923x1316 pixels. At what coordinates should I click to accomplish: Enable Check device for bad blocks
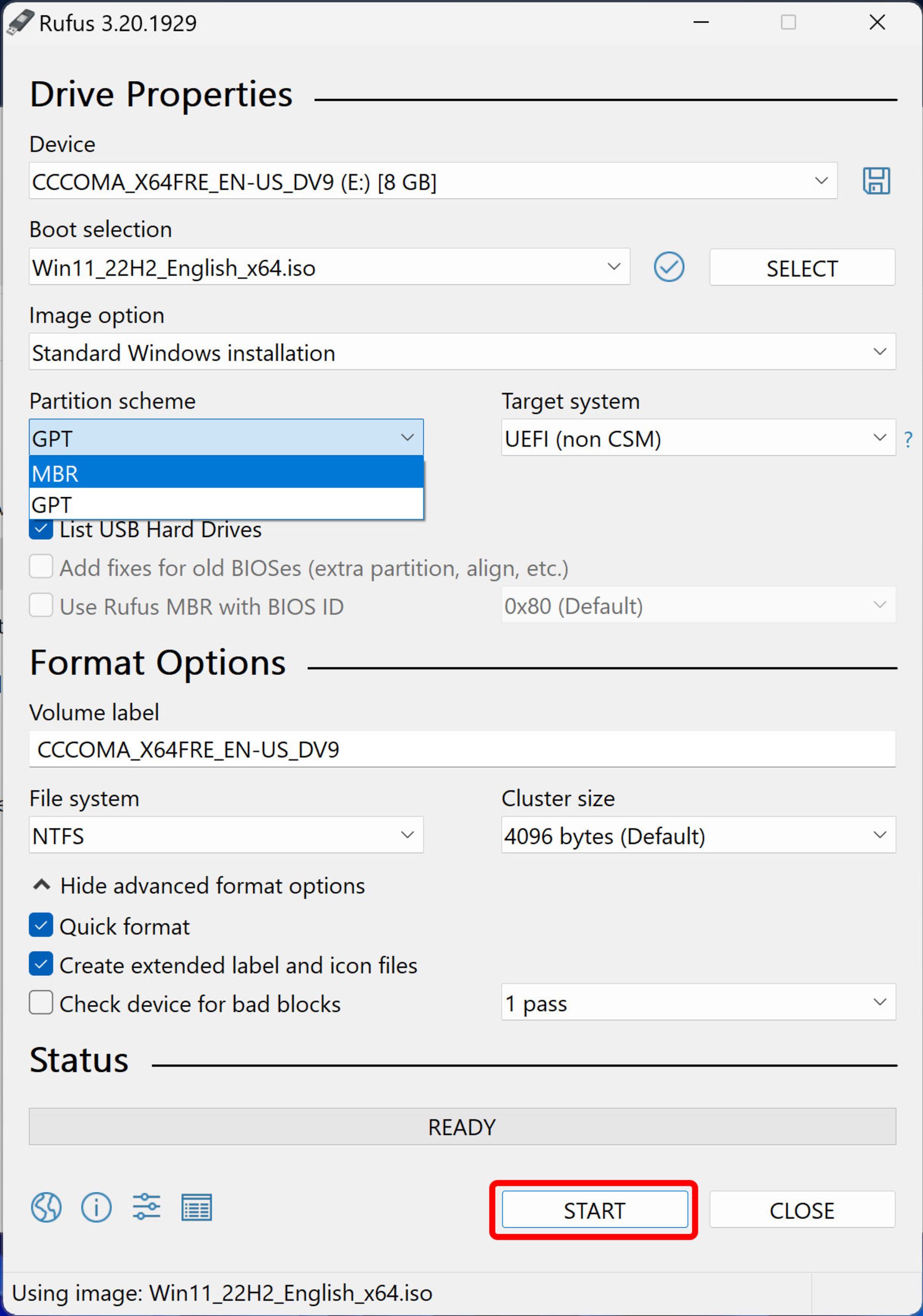[41, 1003]
